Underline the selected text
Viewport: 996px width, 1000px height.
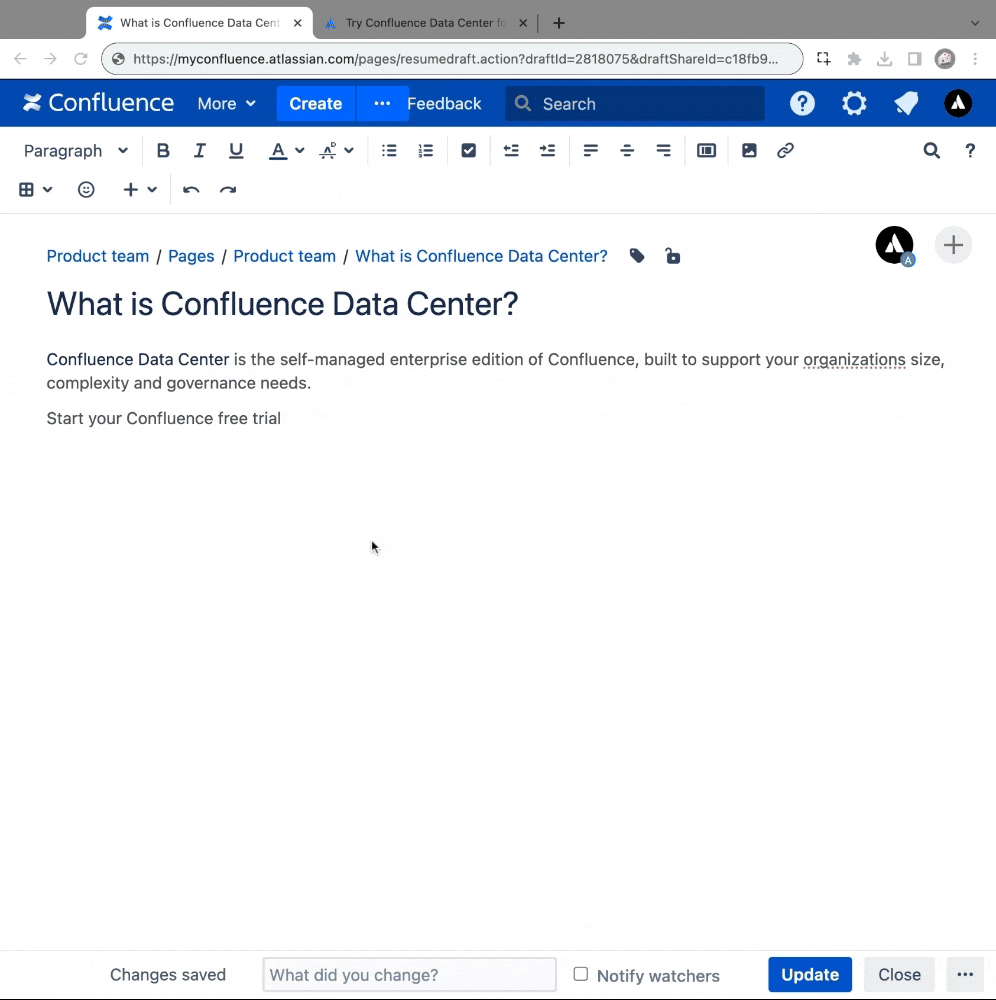[236, 151]
